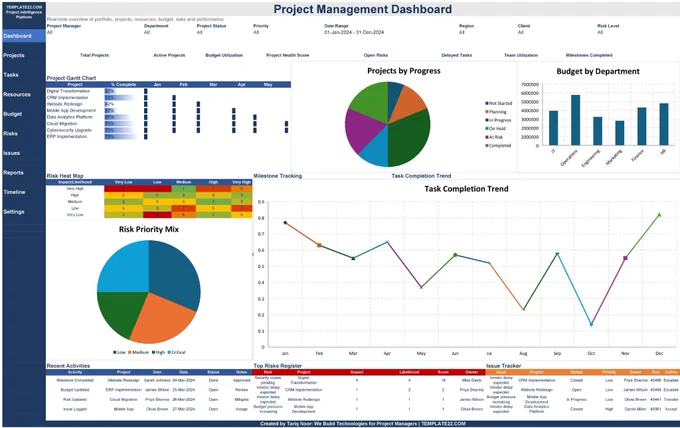Open the Project Status filter value

click(x=199, y=32)
